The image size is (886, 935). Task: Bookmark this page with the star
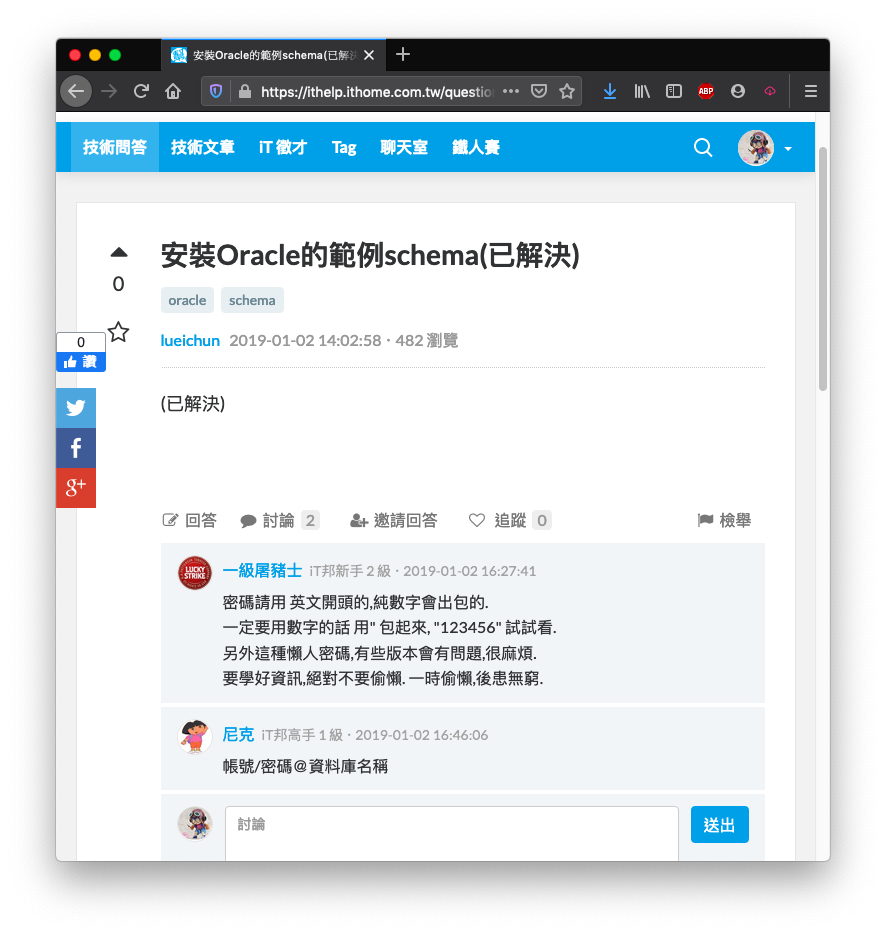coord(567,91)
